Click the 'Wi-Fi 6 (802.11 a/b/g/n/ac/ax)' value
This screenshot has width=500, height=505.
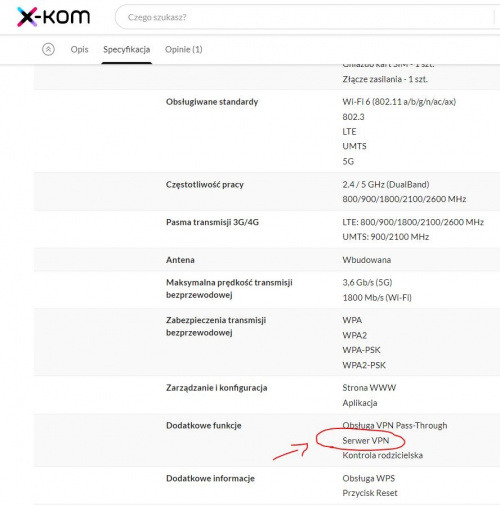pyautogui.click(x=399, y=102)
